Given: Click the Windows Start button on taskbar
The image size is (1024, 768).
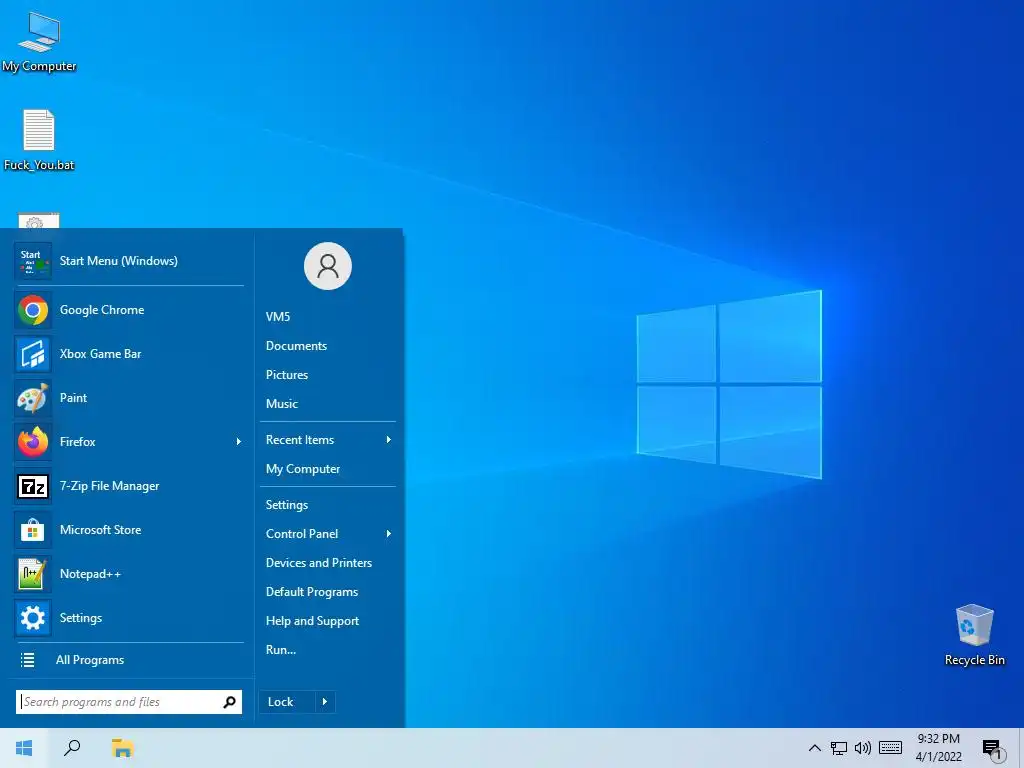Looking at the screenshot, I should 24,748.
